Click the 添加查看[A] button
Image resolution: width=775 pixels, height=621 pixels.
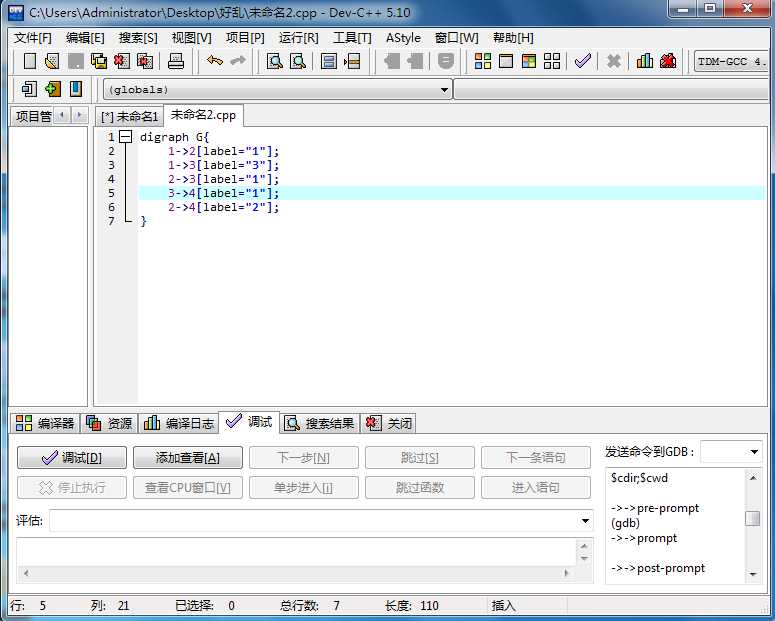coord(188,458)
